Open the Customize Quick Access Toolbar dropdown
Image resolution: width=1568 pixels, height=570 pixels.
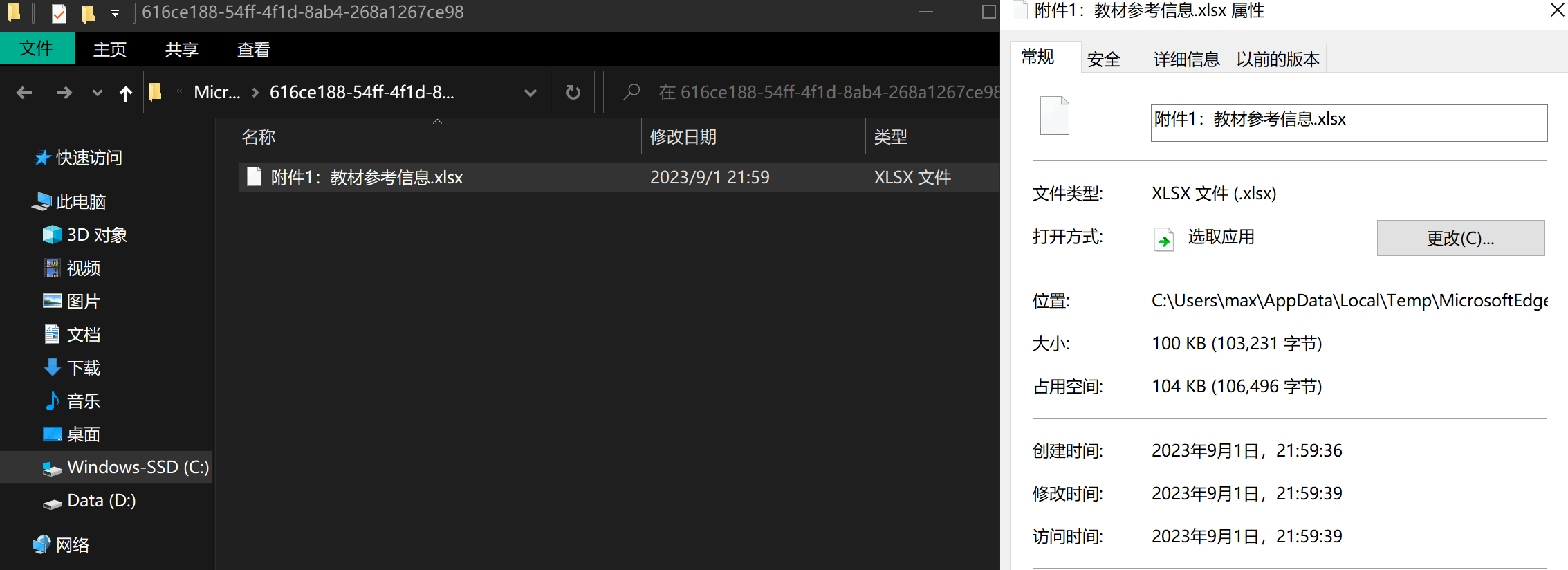pyautogui.click(x=115, y=13)
